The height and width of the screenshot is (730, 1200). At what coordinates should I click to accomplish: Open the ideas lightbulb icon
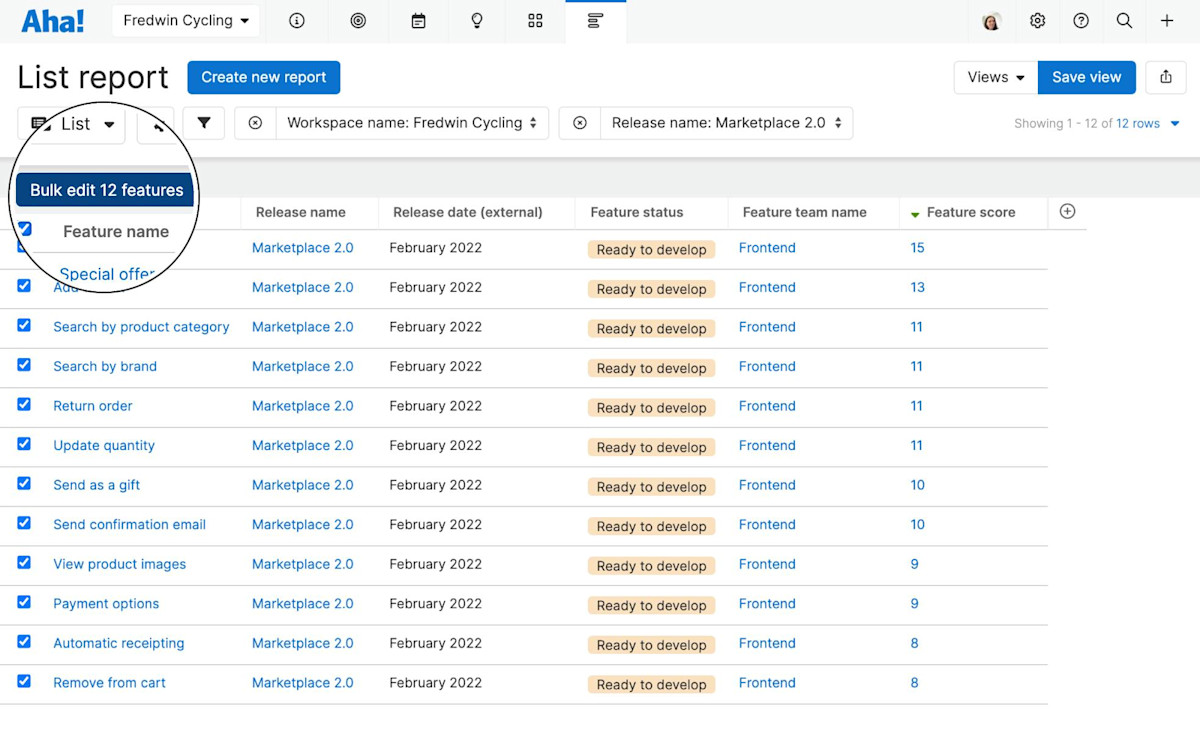point(477,21)
